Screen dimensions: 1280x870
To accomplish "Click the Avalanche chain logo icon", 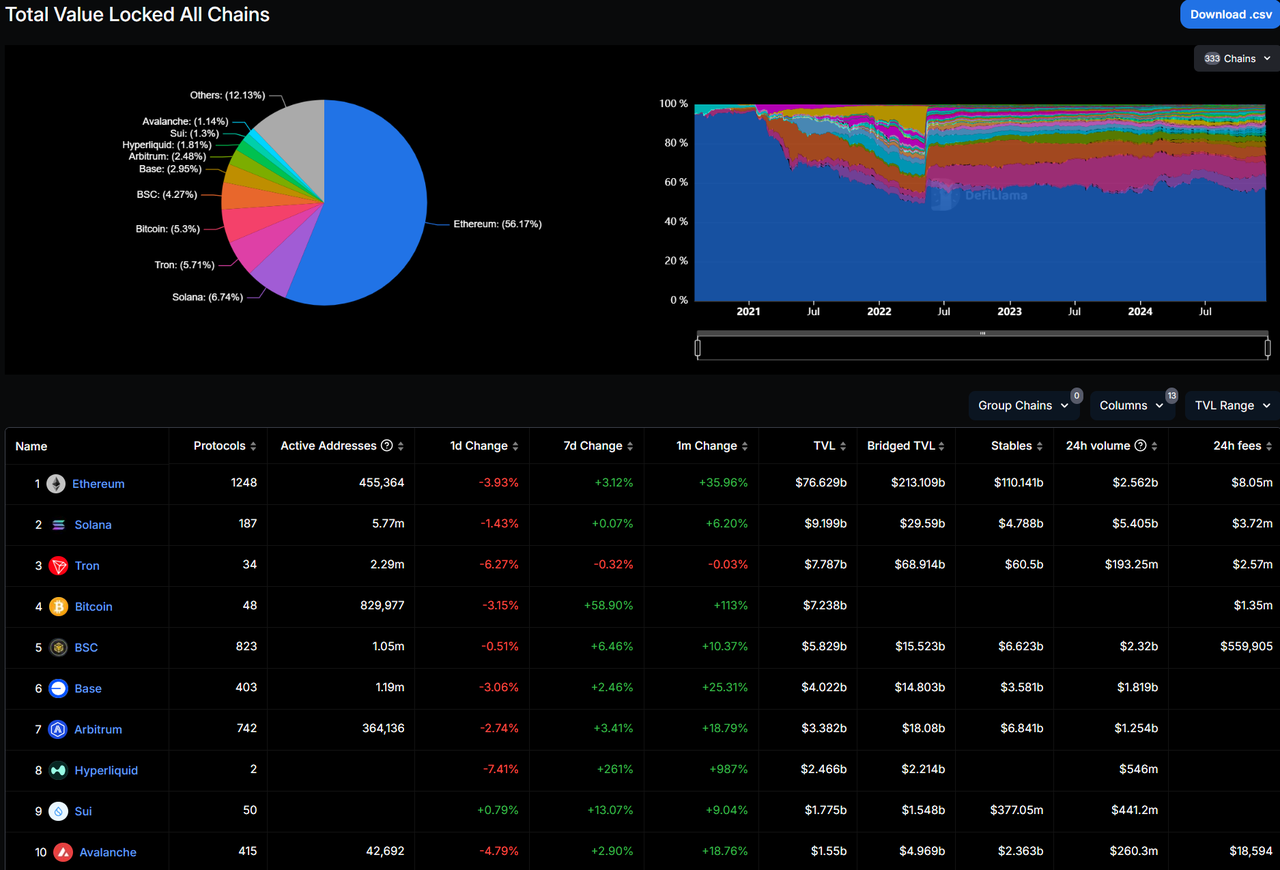I will [x=62, y=853].
